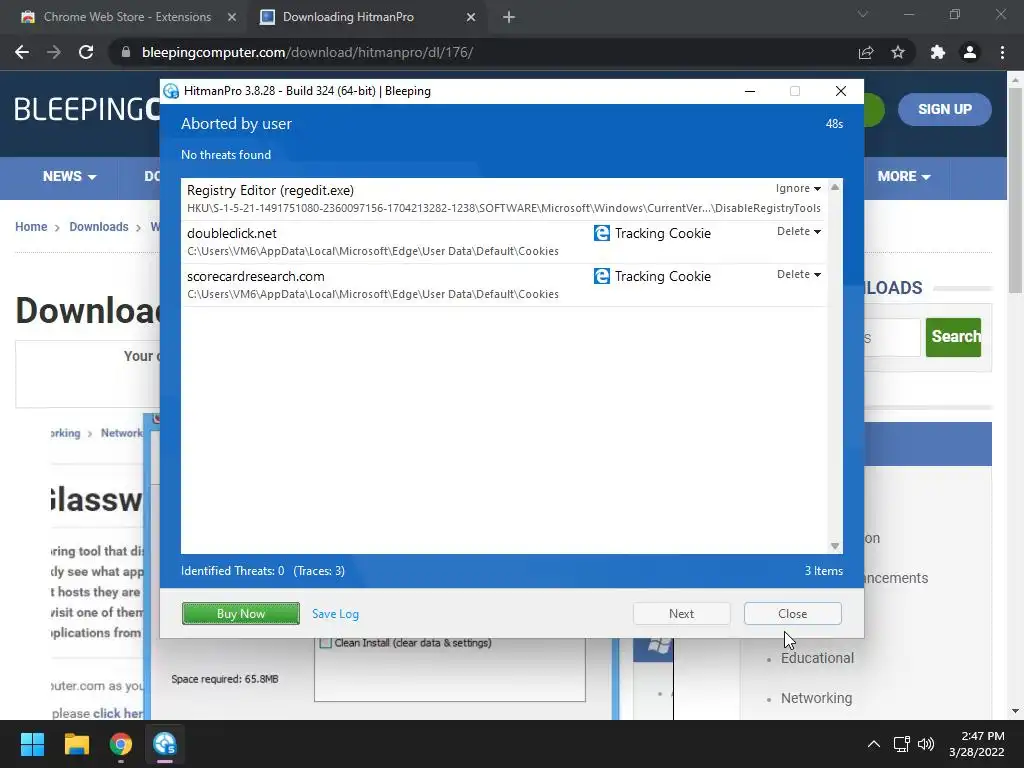Click the HitmanPro icon in window title bar
Image resolution: width=1024 pixels, height=768 pixels.
coord(171,91)
